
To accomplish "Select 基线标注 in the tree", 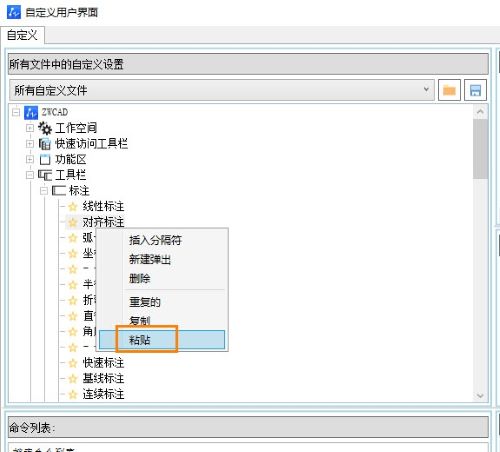I will [x=103, y=378].
